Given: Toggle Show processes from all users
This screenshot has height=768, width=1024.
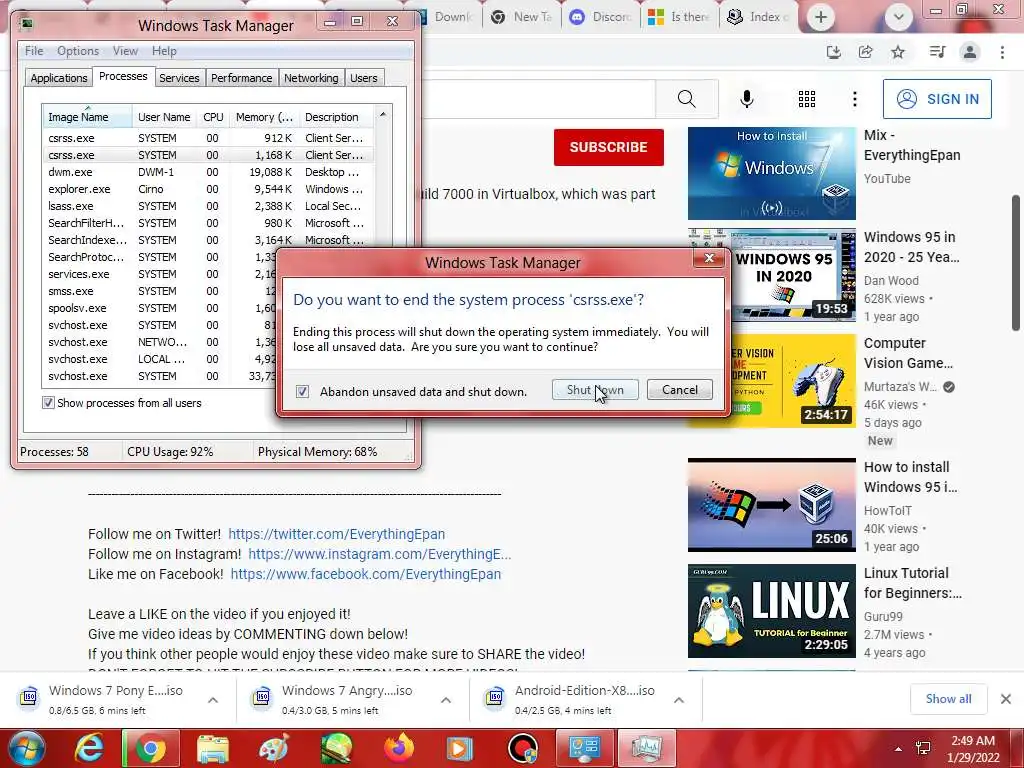Looking at the screenshot, I should (x=48, y=402).
